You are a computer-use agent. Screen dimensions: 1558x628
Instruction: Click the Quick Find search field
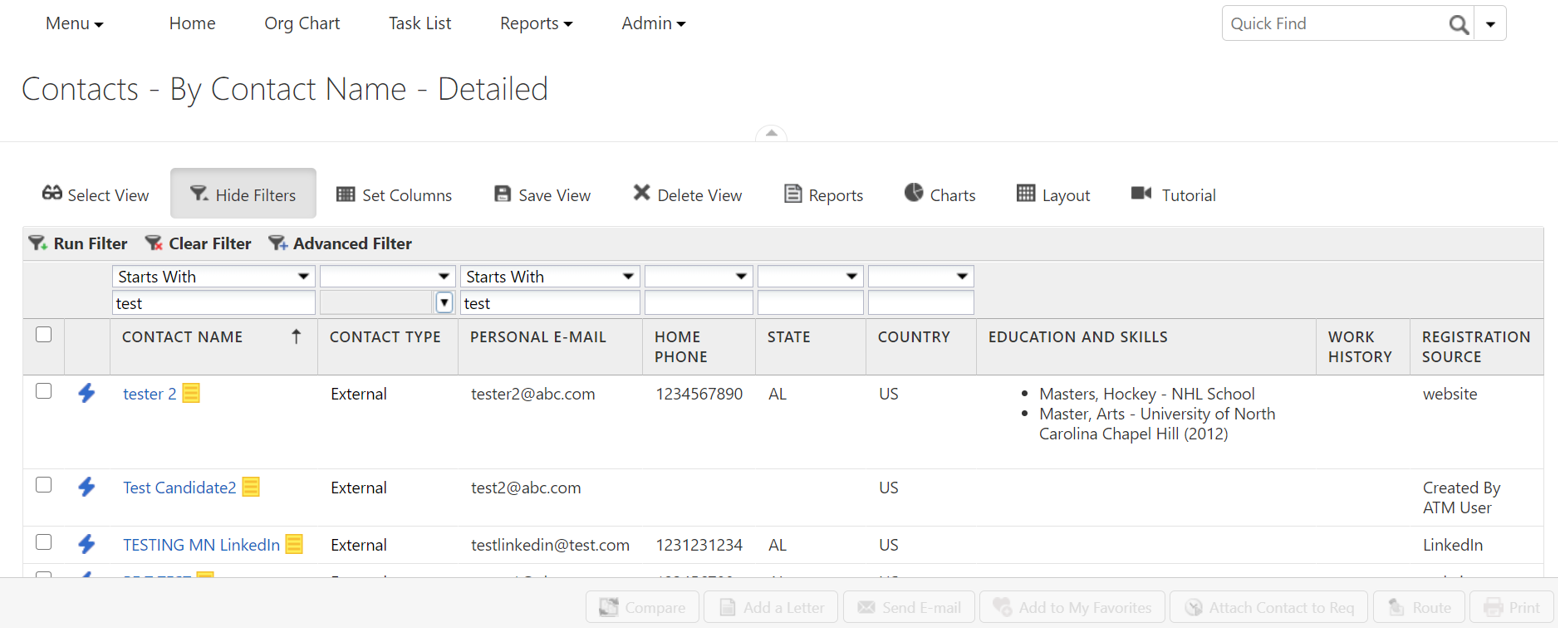click(x=1334, y=24)
